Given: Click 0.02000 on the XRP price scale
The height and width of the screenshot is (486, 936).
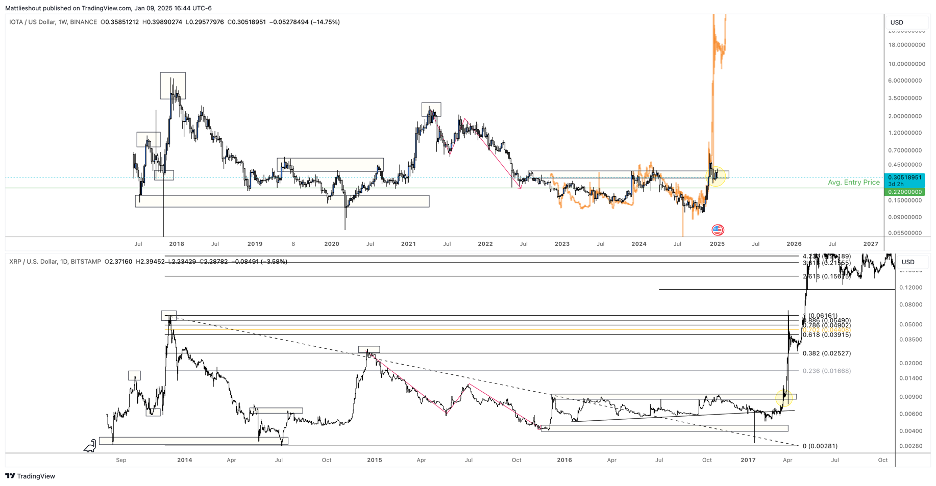Looking at the screenshot, I should click(x=910, y=362).
